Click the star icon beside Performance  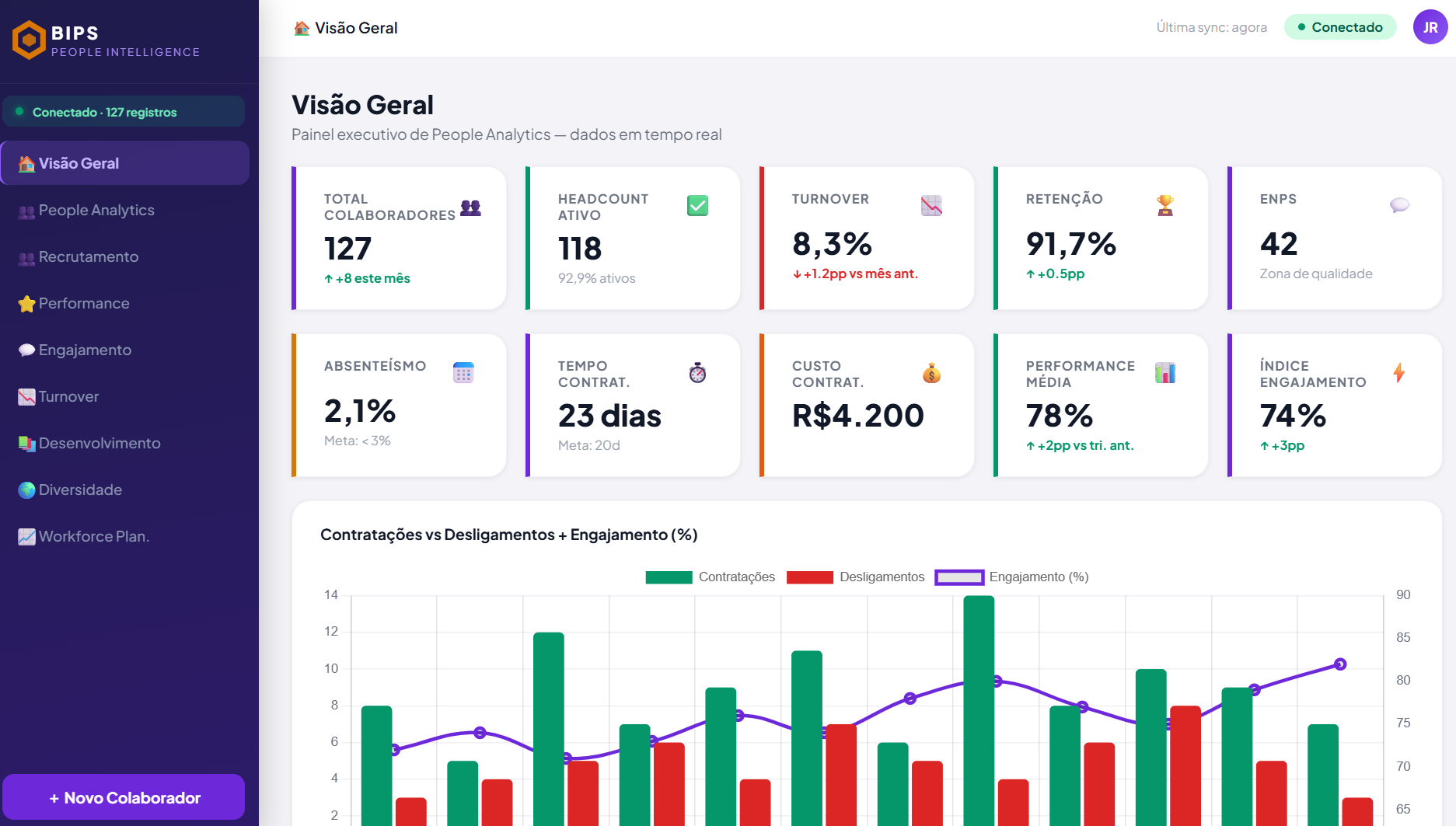(26, 304)
